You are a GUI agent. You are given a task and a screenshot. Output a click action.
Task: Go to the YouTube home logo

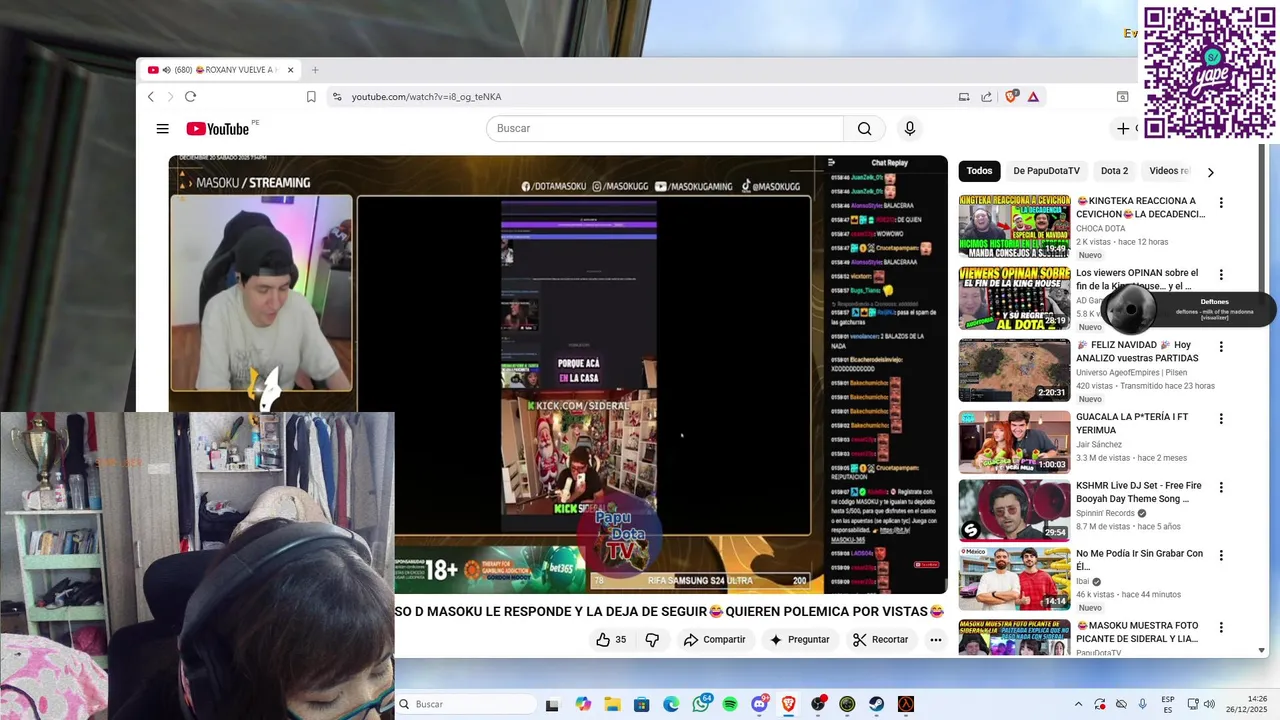218,128
